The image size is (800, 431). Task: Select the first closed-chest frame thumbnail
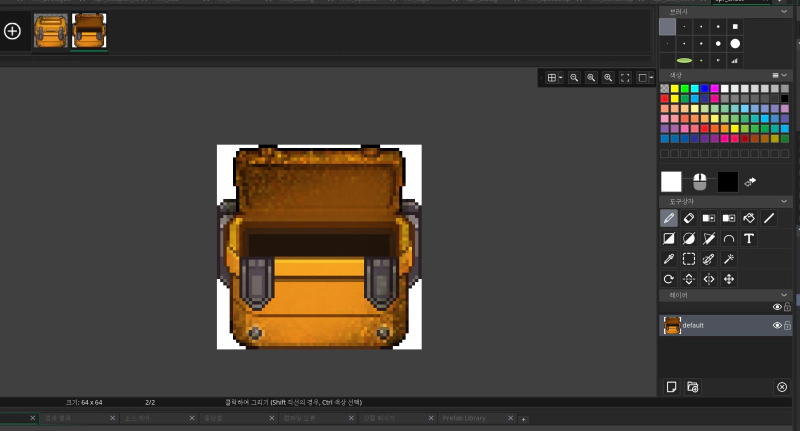(x=50, y=31)
